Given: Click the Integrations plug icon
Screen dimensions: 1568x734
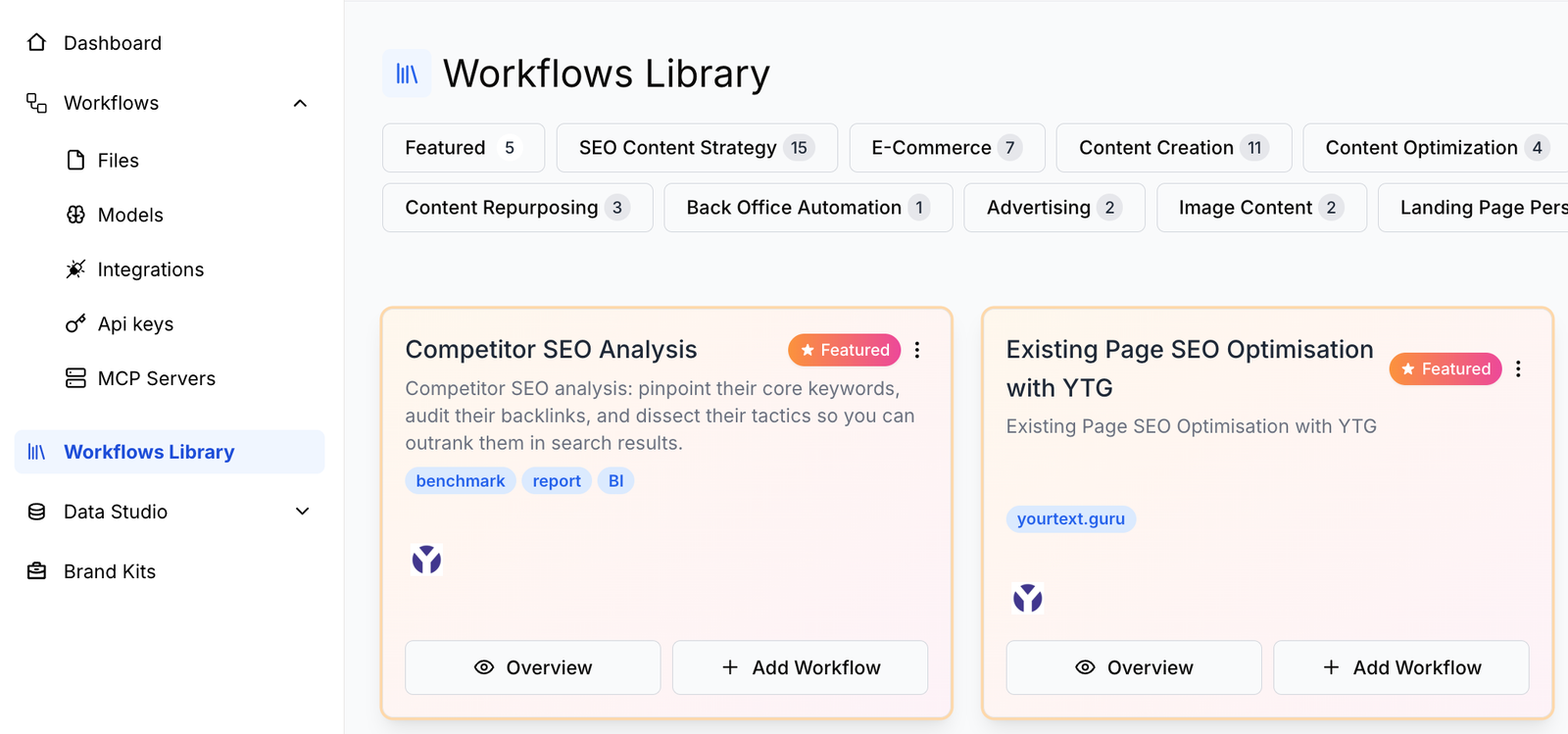Looking at the screenshot, I should [x=75, y=269].
